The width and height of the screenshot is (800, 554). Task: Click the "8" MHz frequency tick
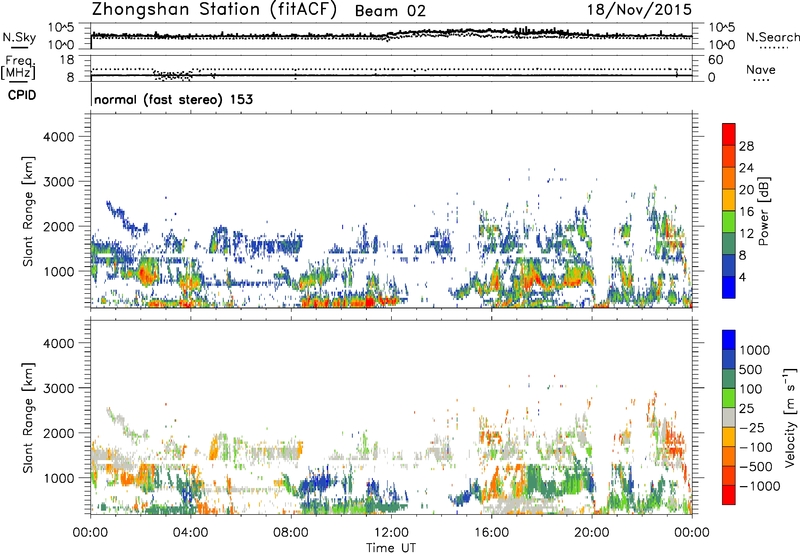point(70,78)
